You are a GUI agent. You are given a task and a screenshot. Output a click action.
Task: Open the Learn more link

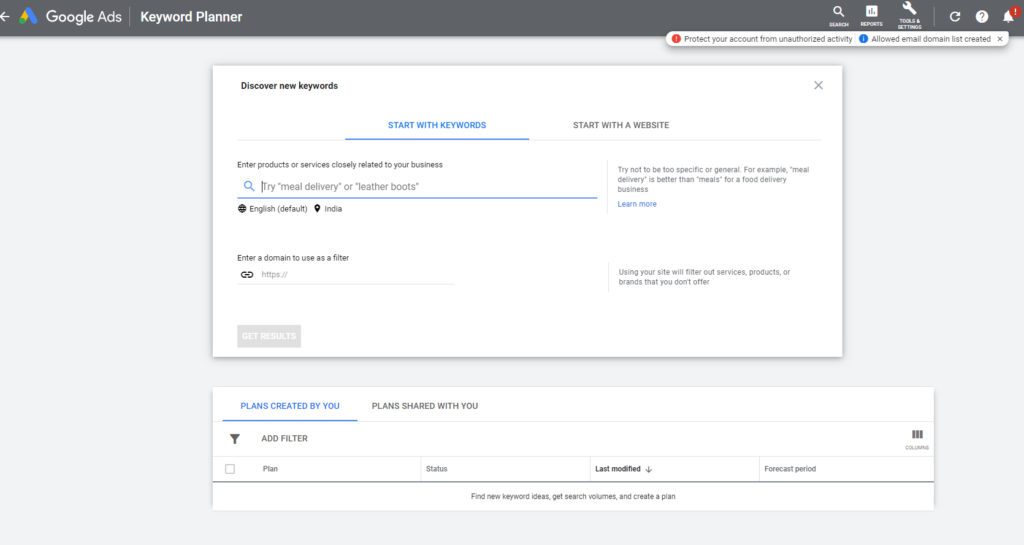pos(637,204)
